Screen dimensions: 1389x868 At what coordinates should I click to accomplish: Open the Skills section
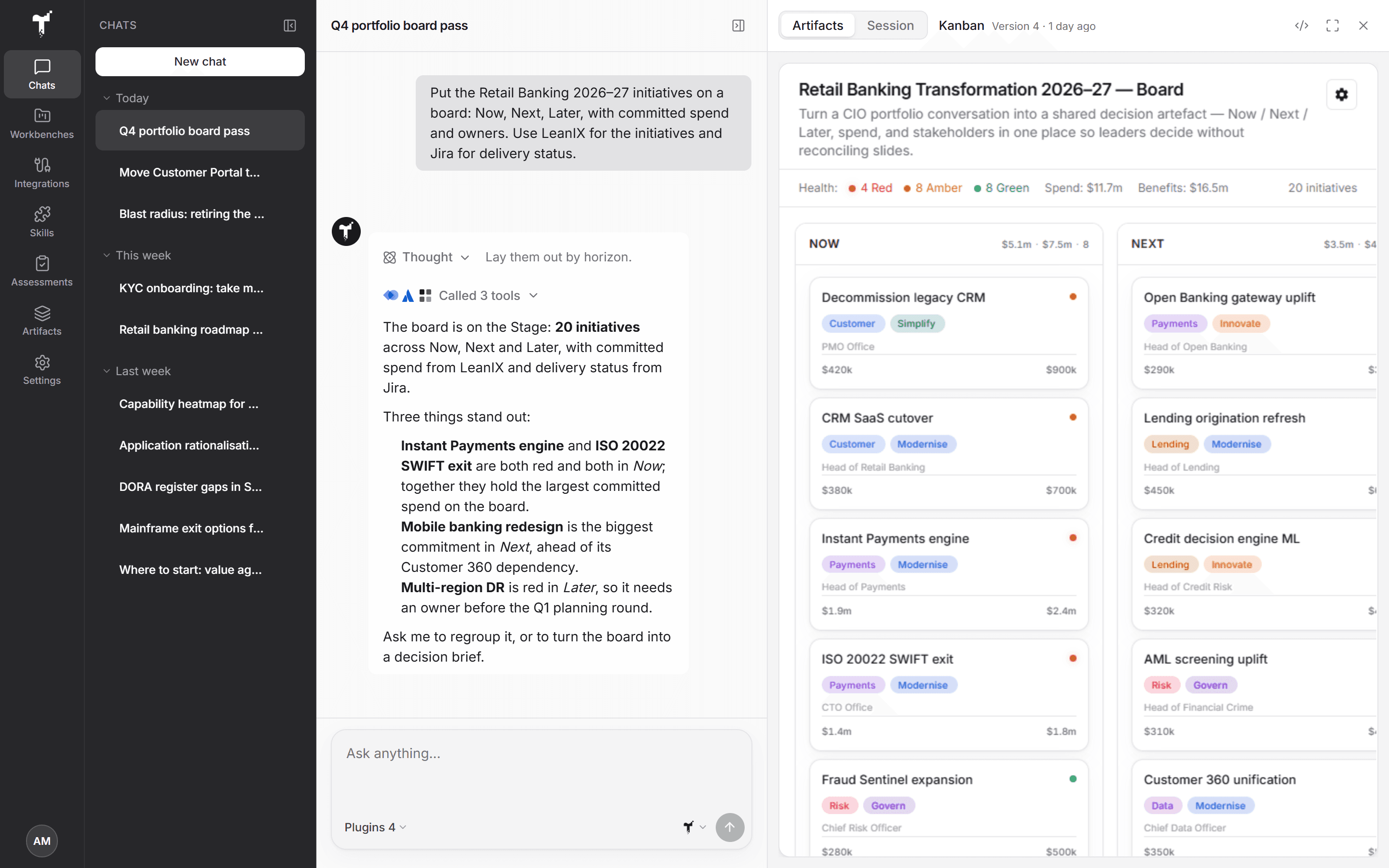point(42,222)
